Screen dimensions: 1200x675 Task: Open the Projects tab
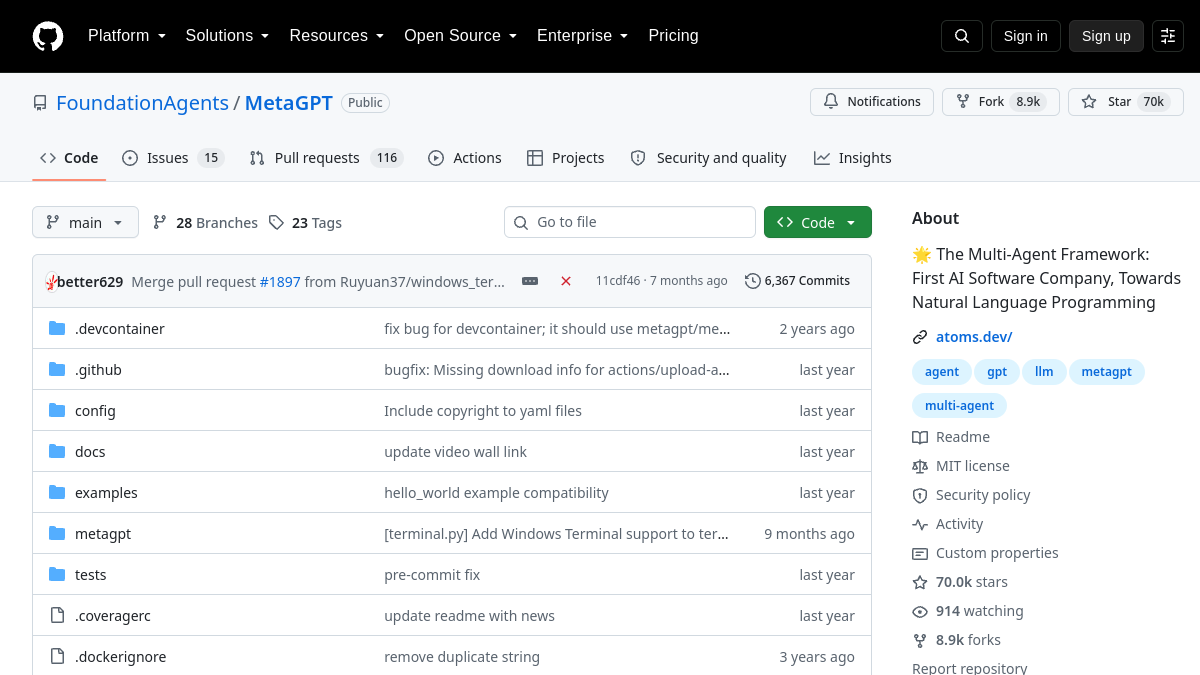pyautogui.click(x=566, y=158)
